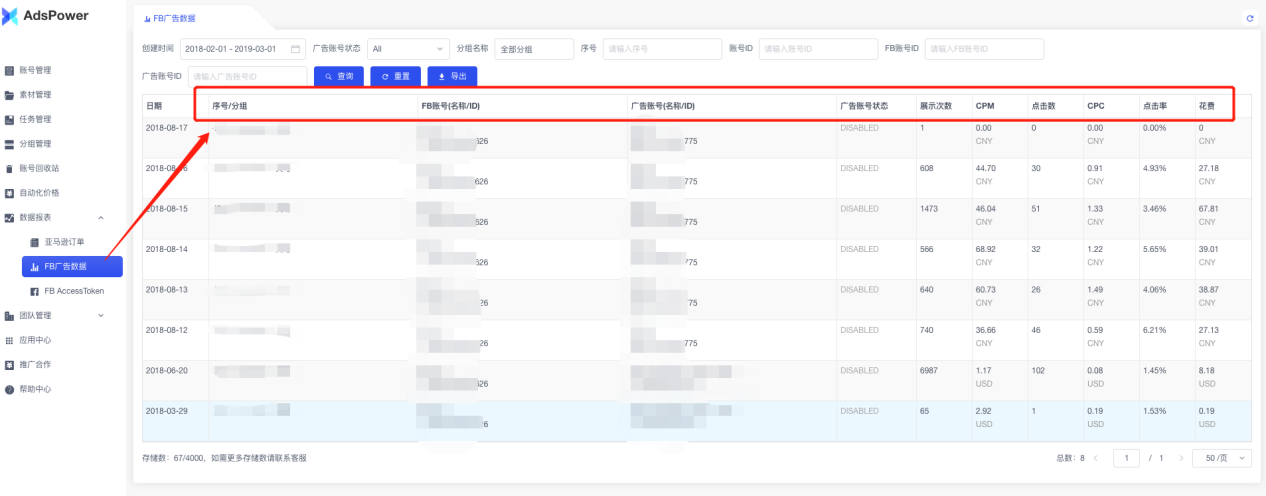Open 亚马逊订单 in the sidebar
This screenshot has width=1266, height=496.
click(64, 242)
